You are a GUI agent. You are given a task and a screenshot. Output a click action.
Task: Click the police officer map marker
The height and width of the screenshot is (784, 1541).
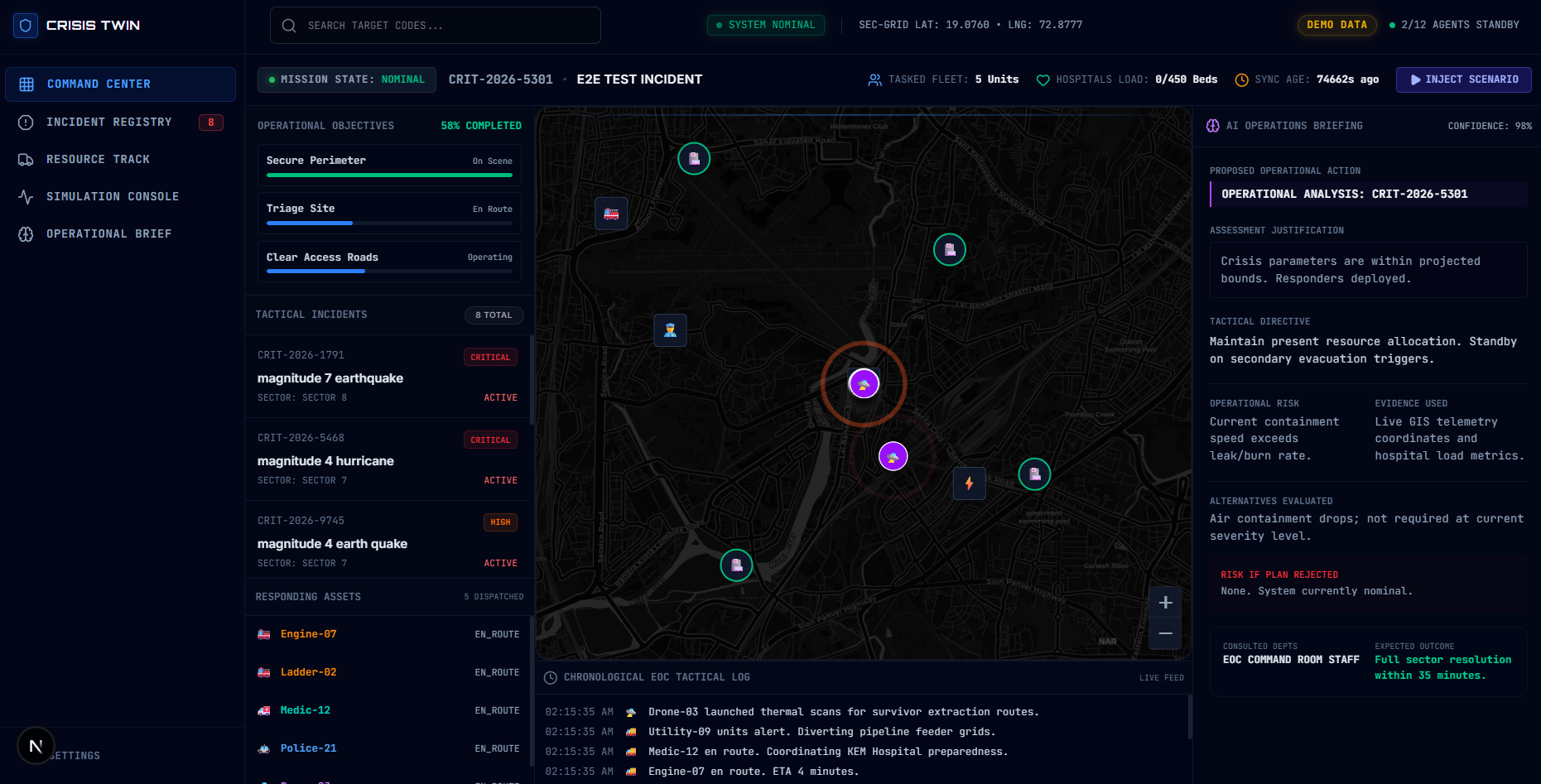click(670, 331)
